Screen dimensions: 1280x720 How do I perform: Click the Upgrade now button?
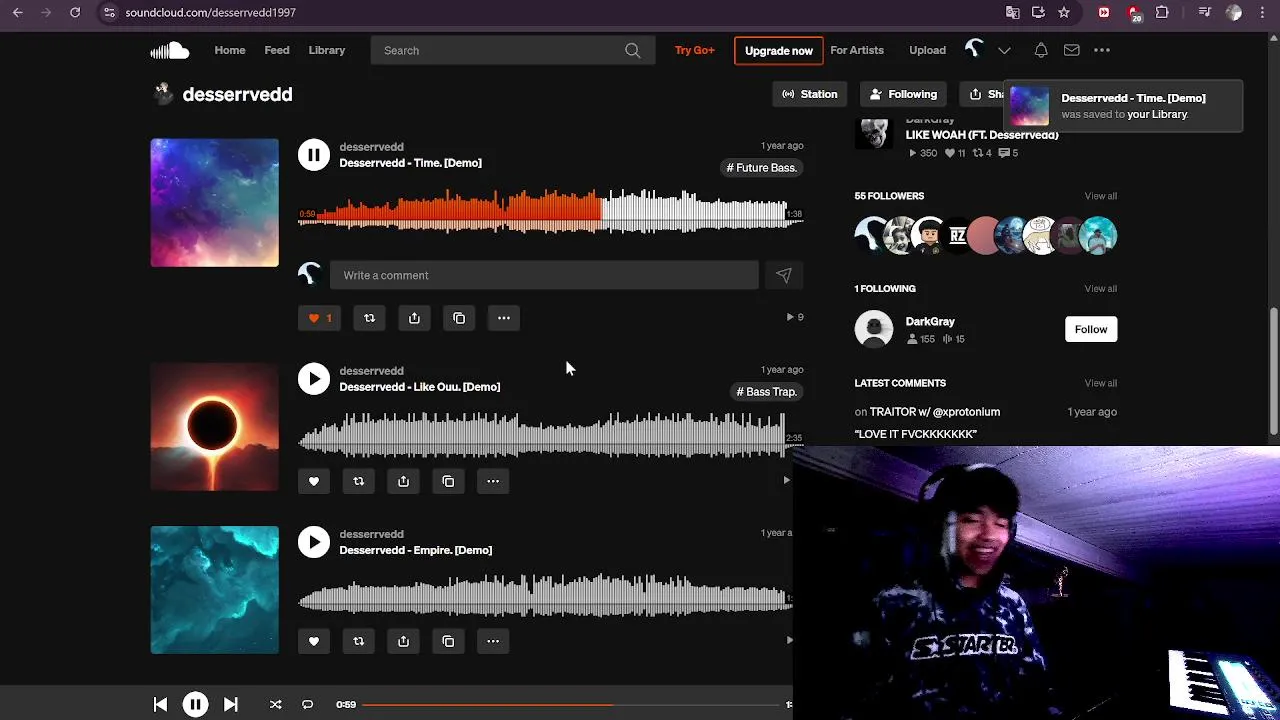tap(778, 50)
